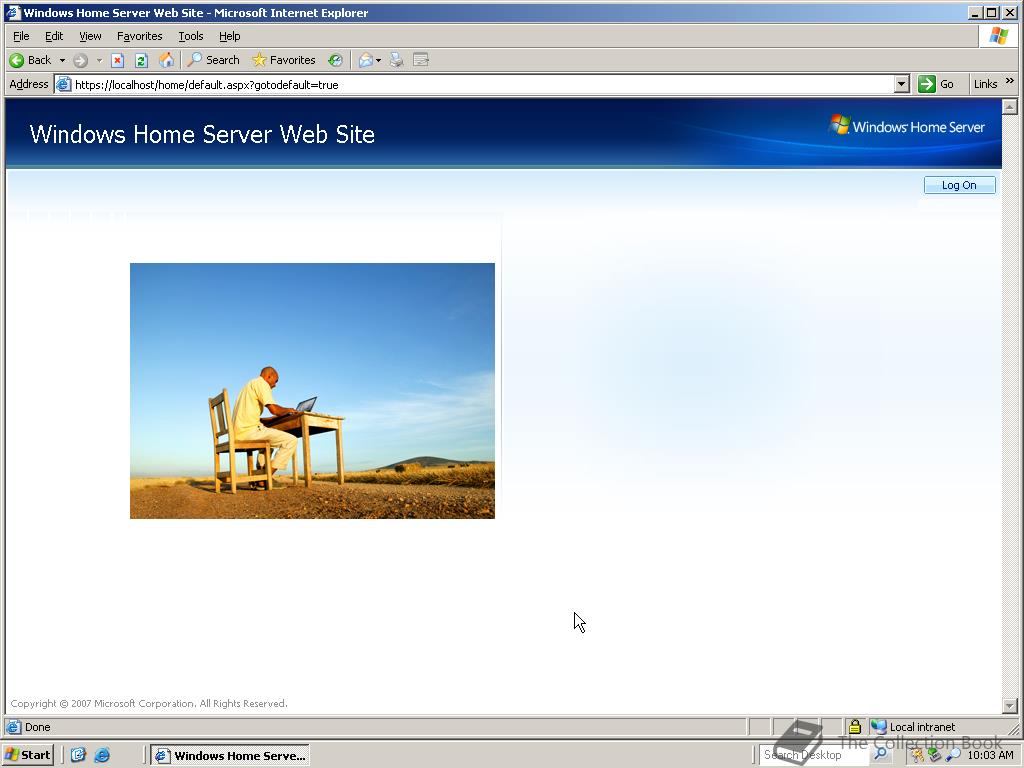Click the Mail envelope icon
Viewport: 1024px width, 768px height.
pyautogui.click(x=366, y=60)
